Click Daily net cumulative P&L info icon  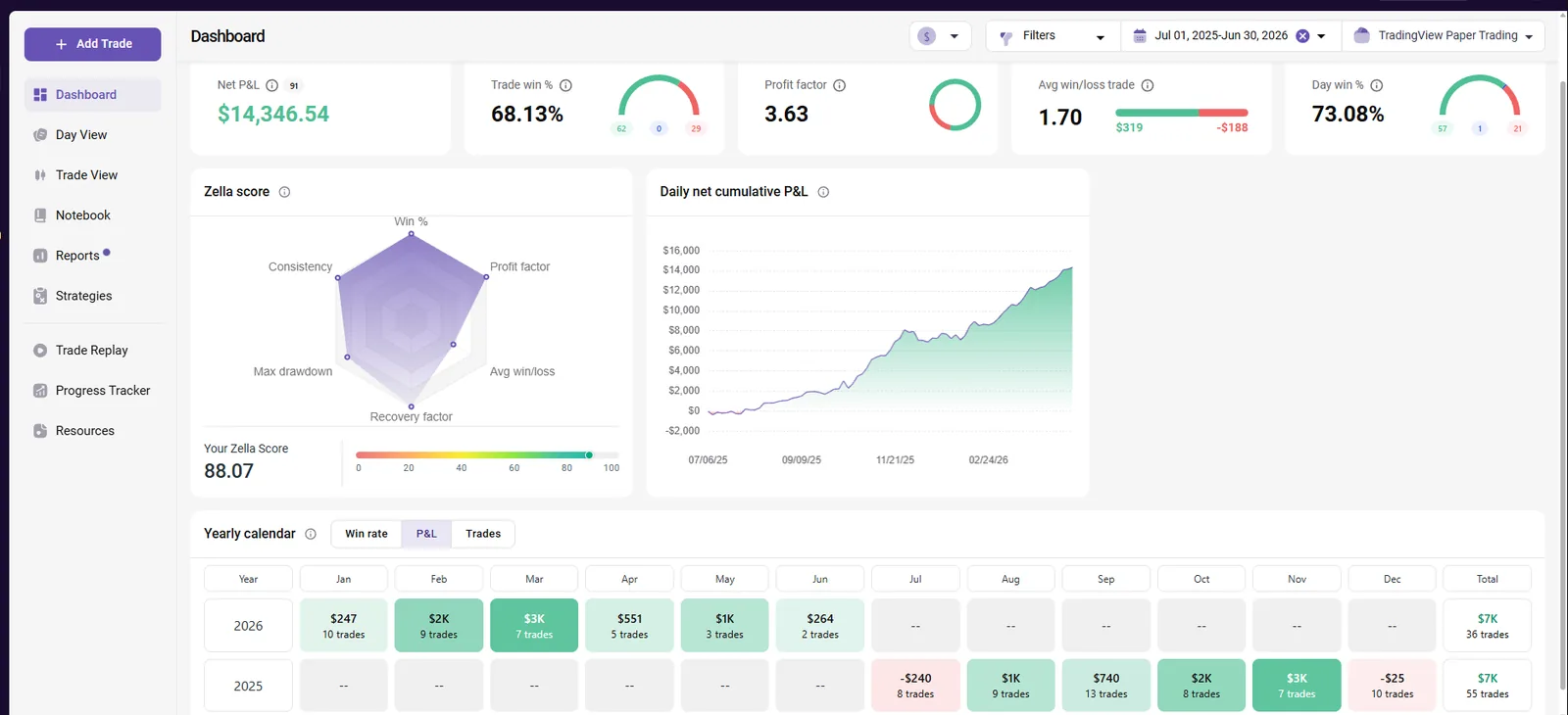[x=823, y=192]
